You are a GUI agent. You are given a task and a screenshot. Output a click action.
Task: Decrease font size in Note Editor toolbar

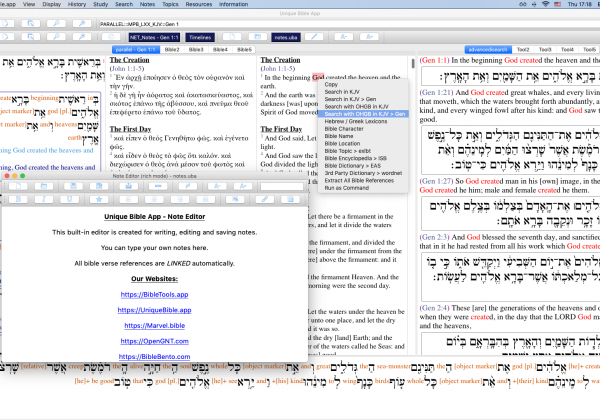217,186
